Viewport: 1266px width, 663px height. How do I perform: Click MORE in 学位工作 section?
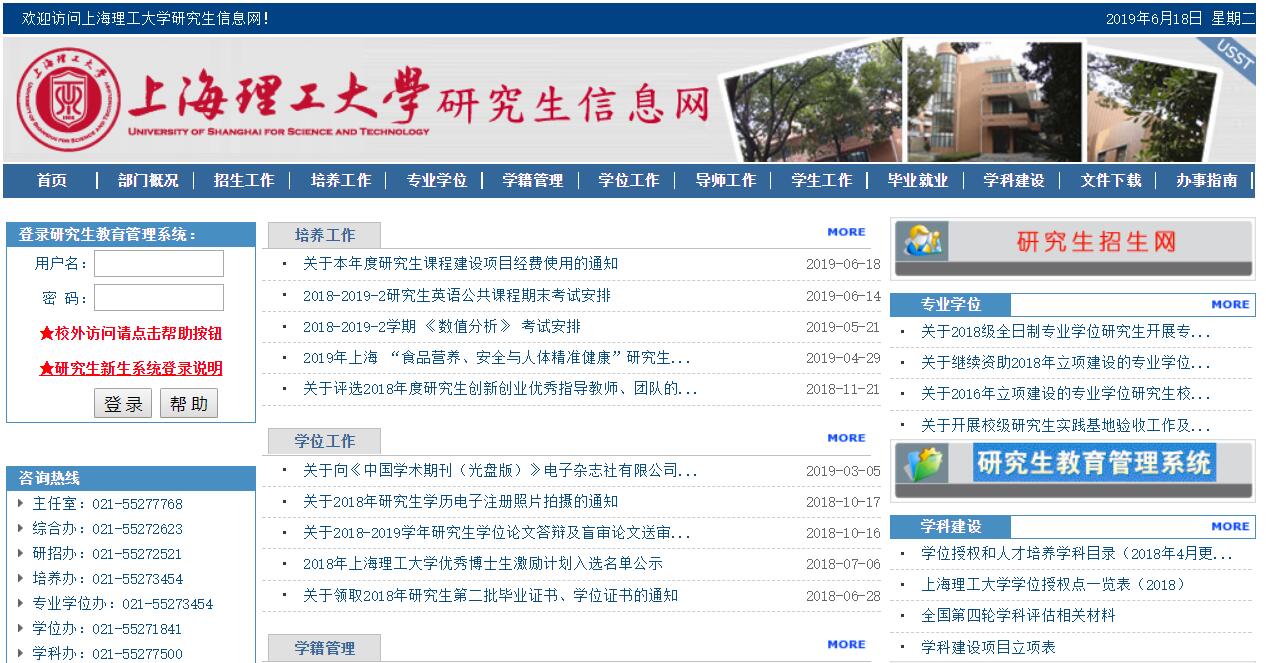coord(847,438)
